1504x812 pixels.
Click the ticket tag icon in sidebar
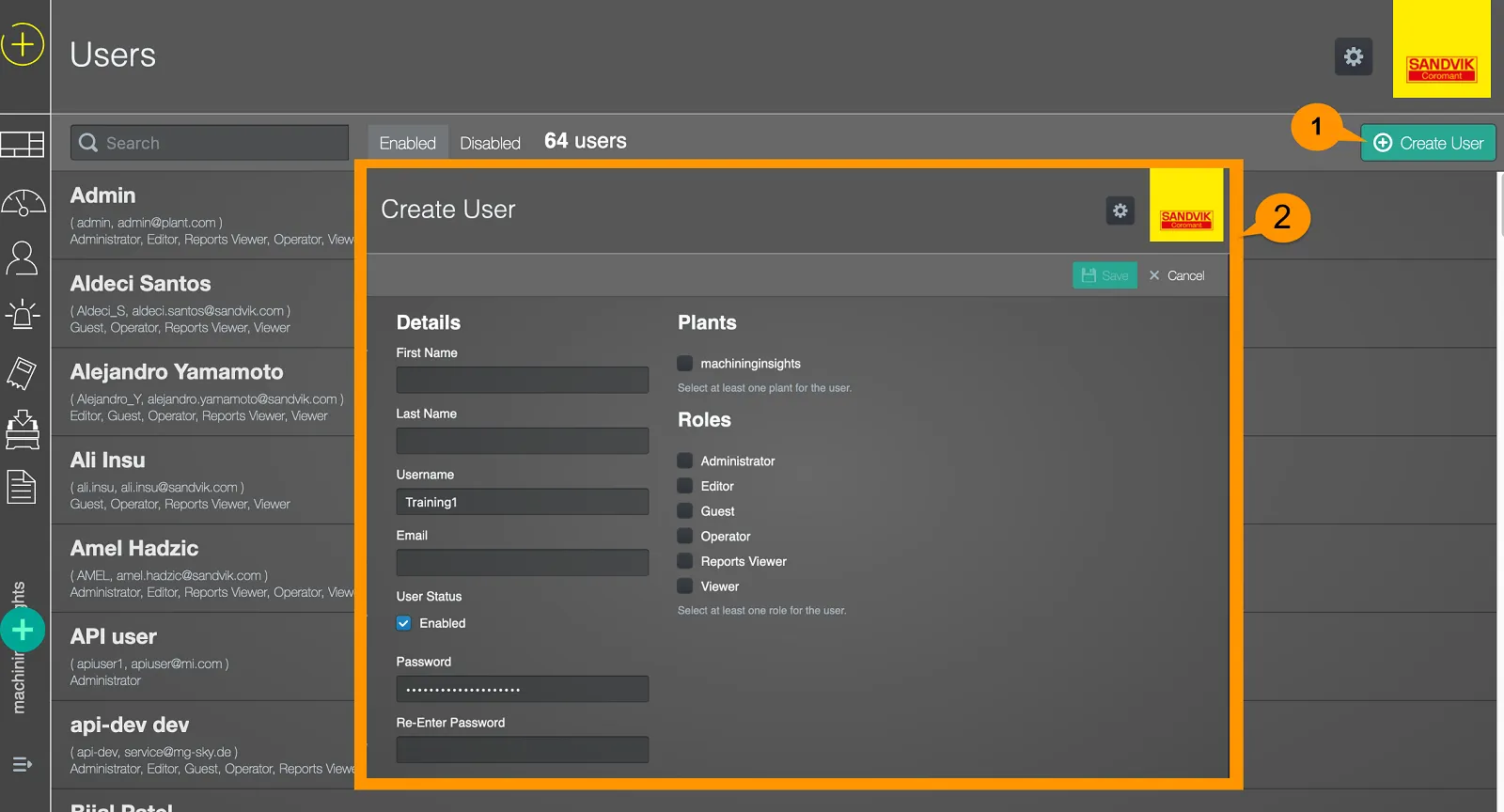point(23,373)
